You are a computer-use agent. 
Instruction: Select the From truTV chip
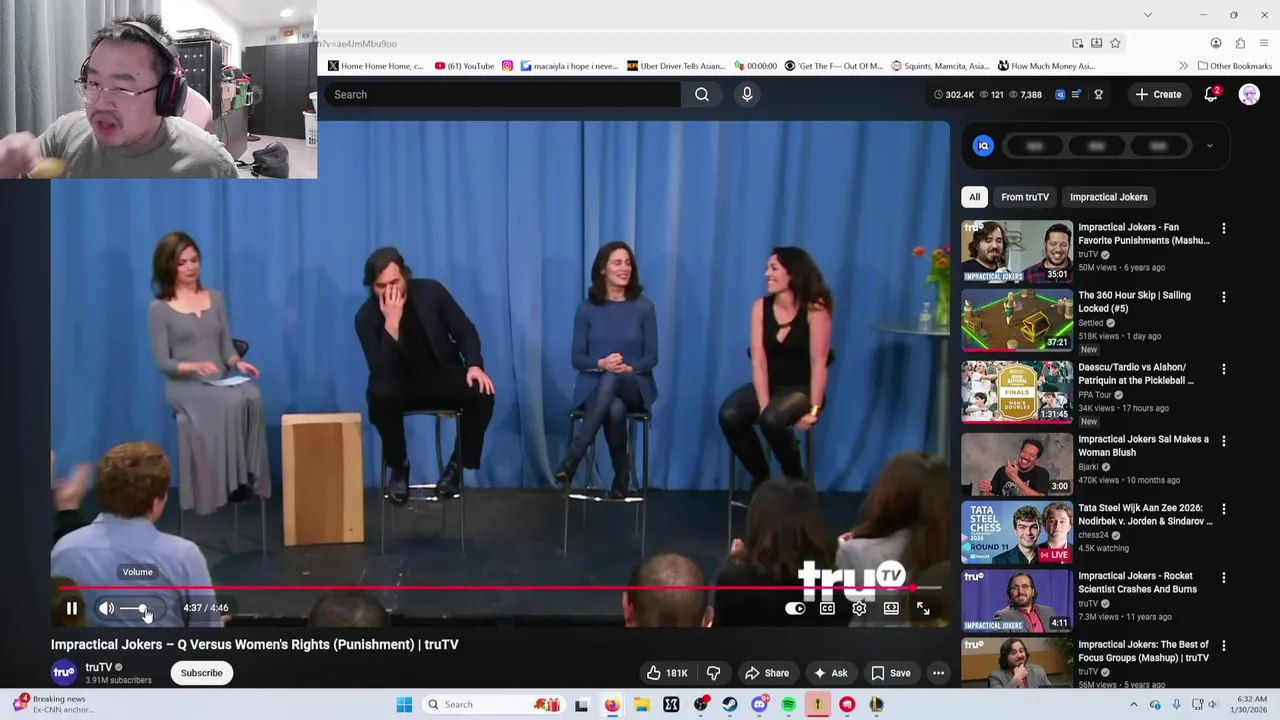click(x=1025, y=197)
